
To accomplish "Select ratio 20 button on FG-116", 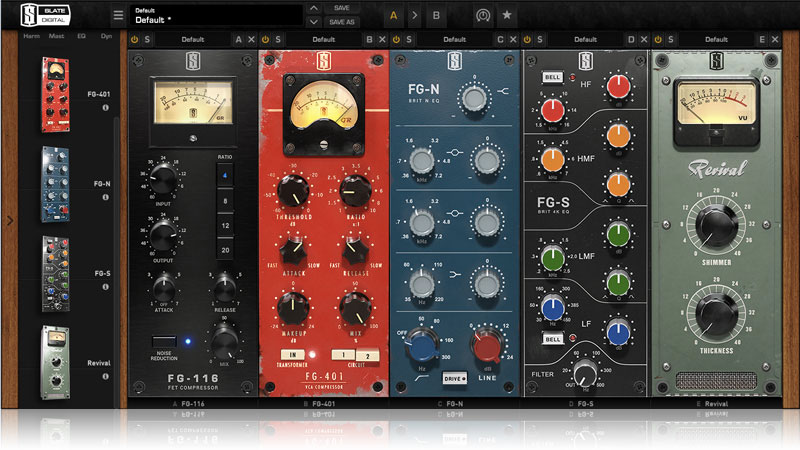I will pos(224,249).
